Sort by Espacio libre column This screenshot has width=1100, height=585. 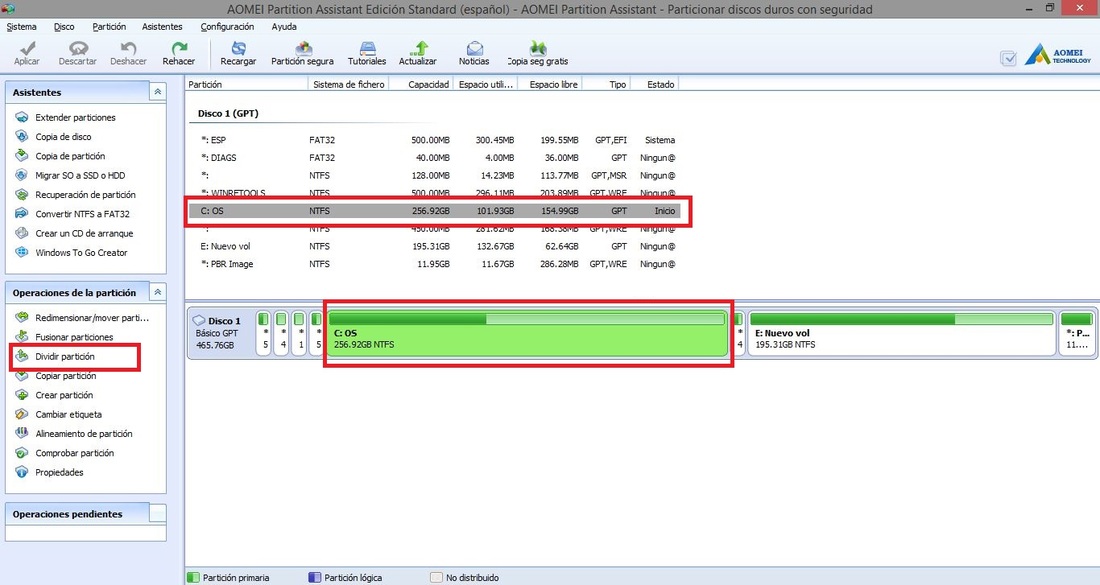coord(550,84)
